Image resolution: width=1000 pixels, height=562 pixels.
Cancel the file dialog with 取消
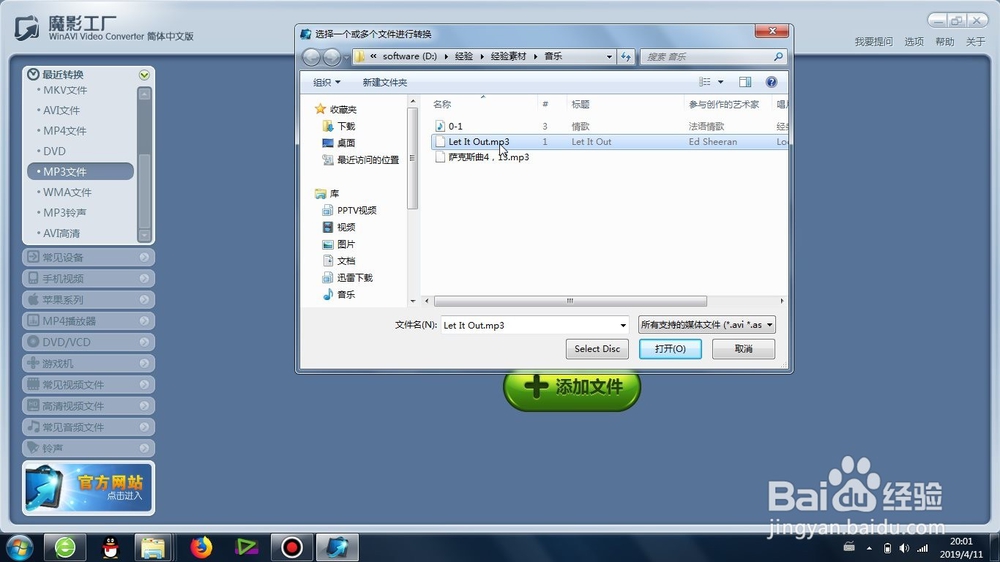click(x=744, y=349)
